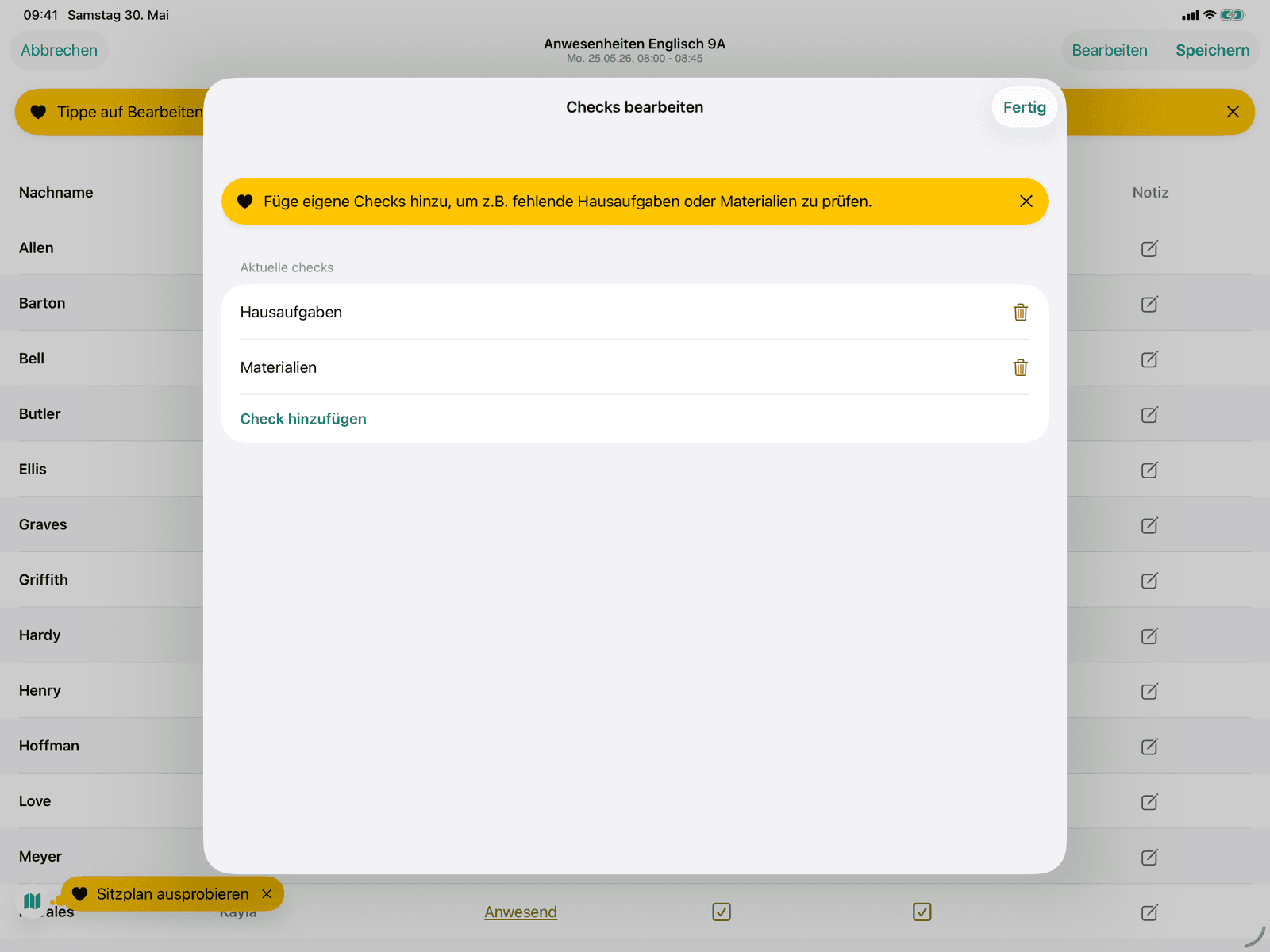Toggle the second check box in Kayla's row
This screenshot has width=1270, height=952.
click(922, 912)
